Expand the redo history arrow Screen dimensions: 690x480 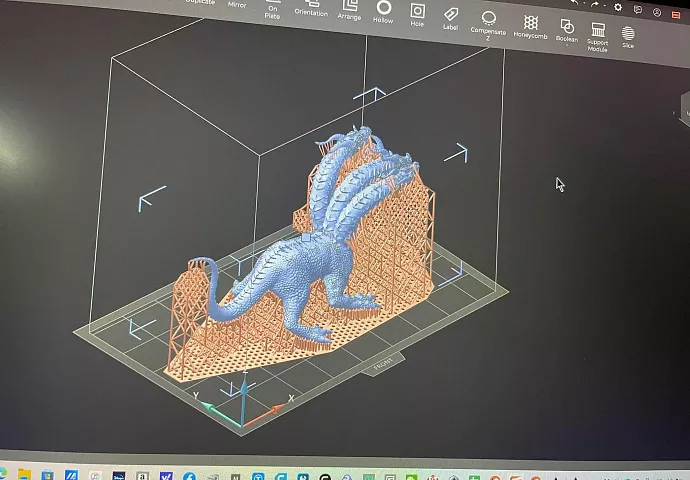tap(605, 6)
